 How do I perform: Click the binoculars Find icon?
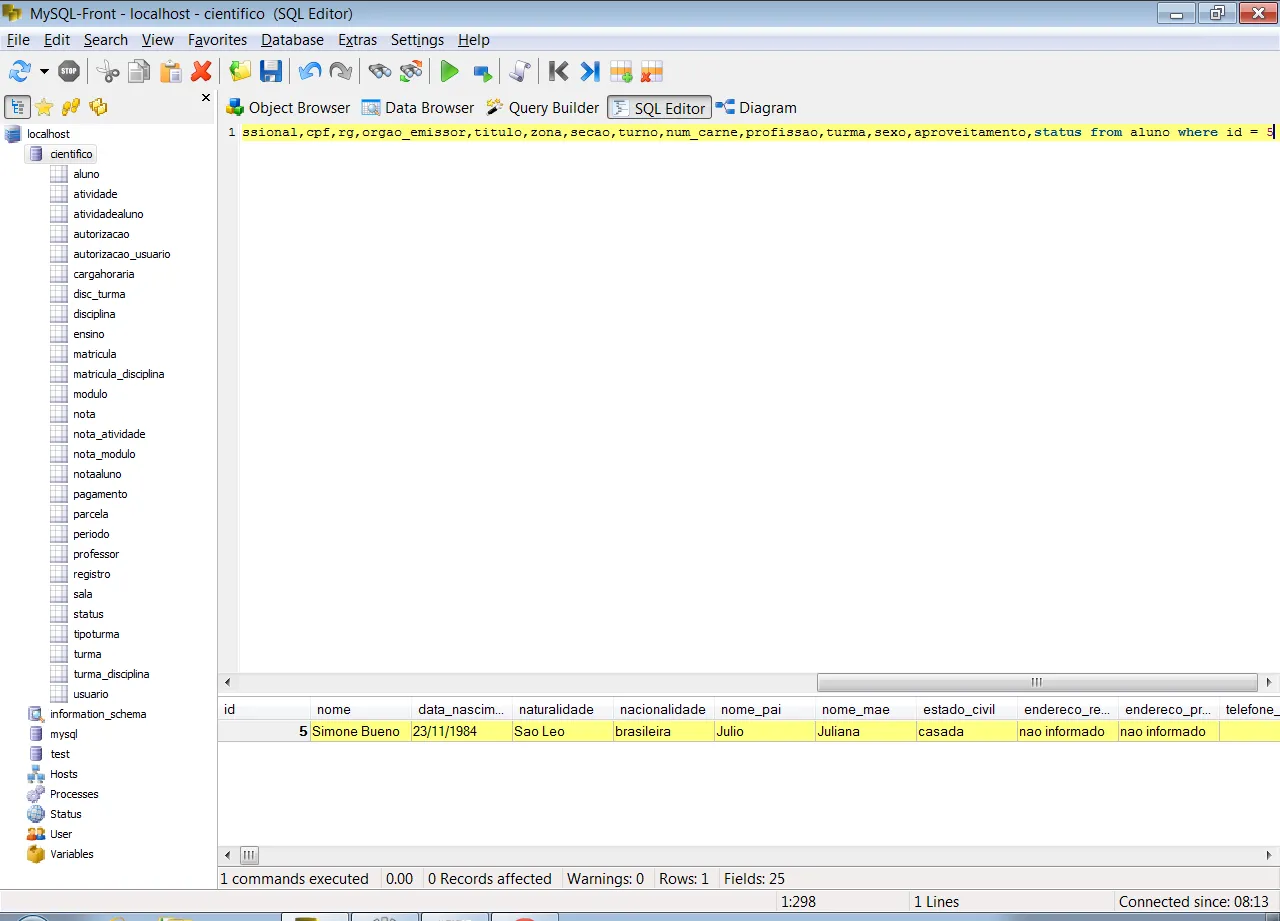(379, 71)
